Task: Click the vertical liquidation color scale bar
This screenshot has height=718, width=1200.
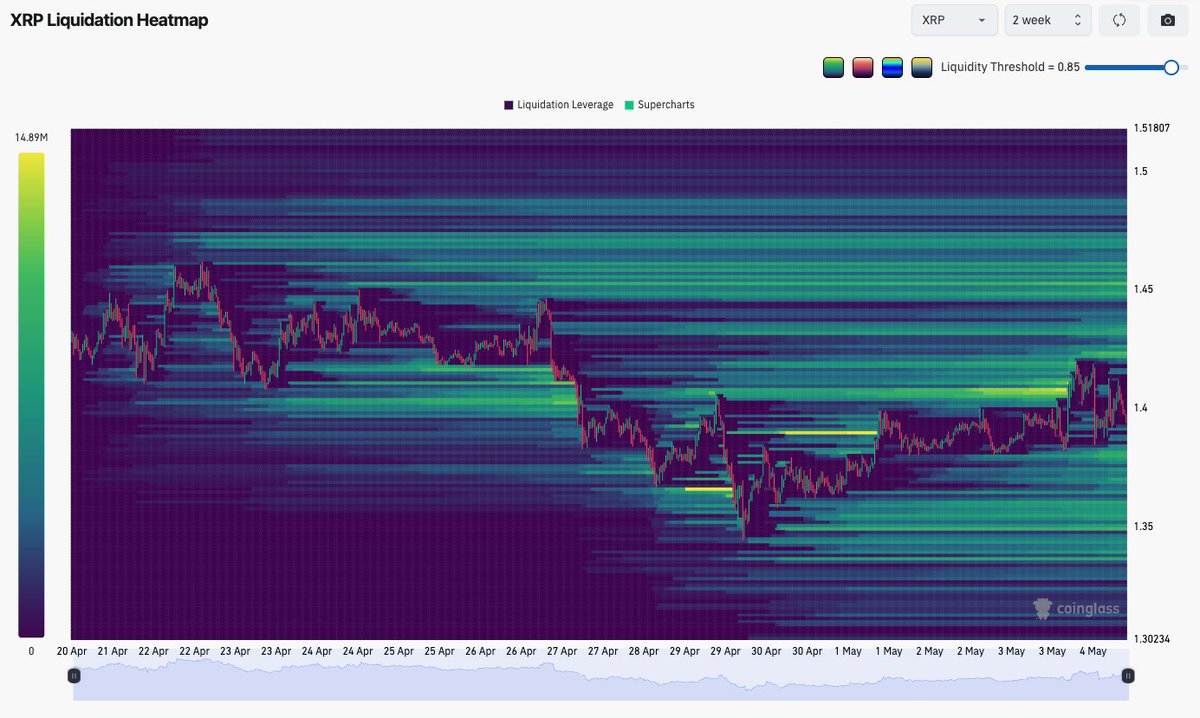Action: click(31, 395)
